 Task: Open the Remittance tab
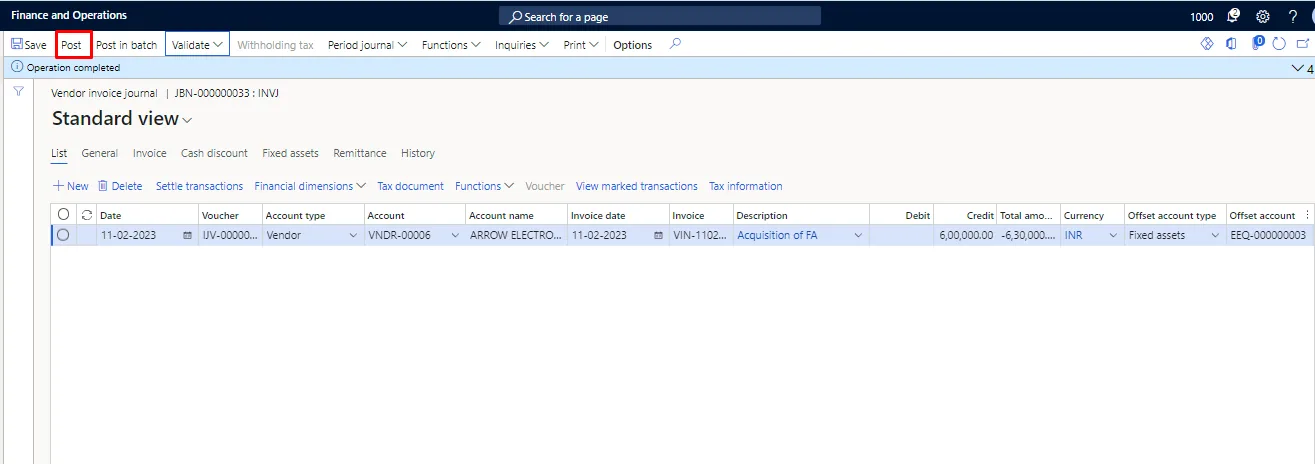coord(360,153)
